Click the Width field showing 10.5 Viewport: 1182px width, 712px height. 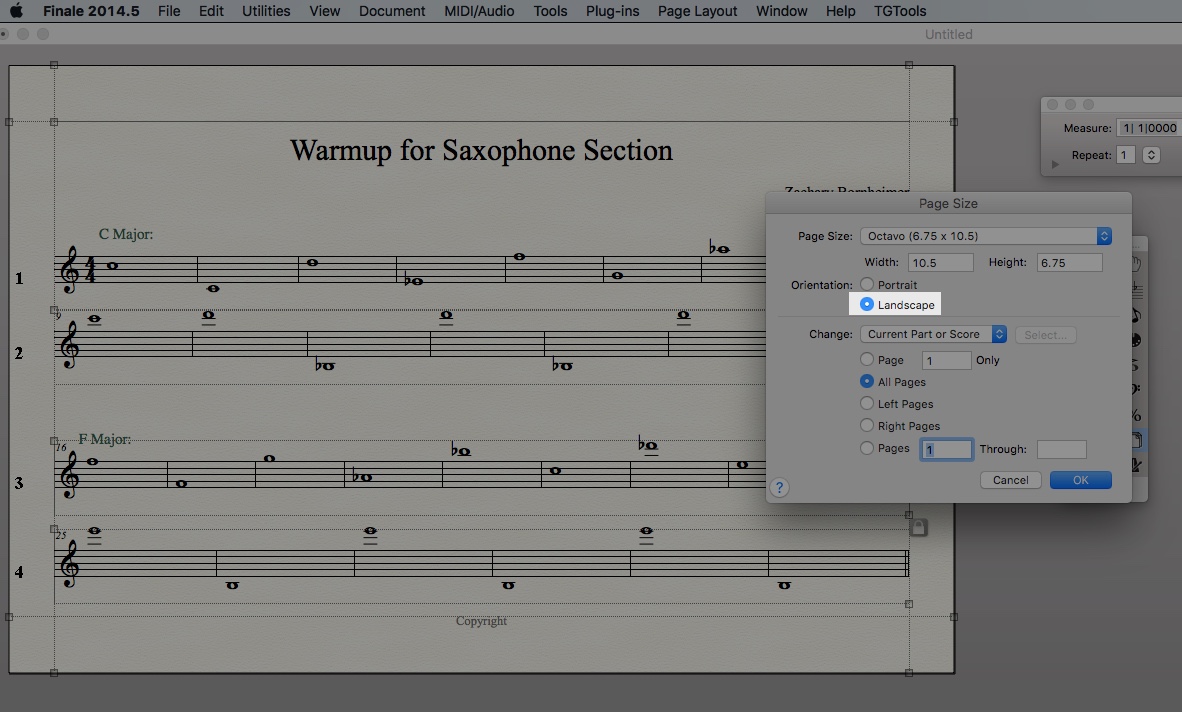[939, 261]
